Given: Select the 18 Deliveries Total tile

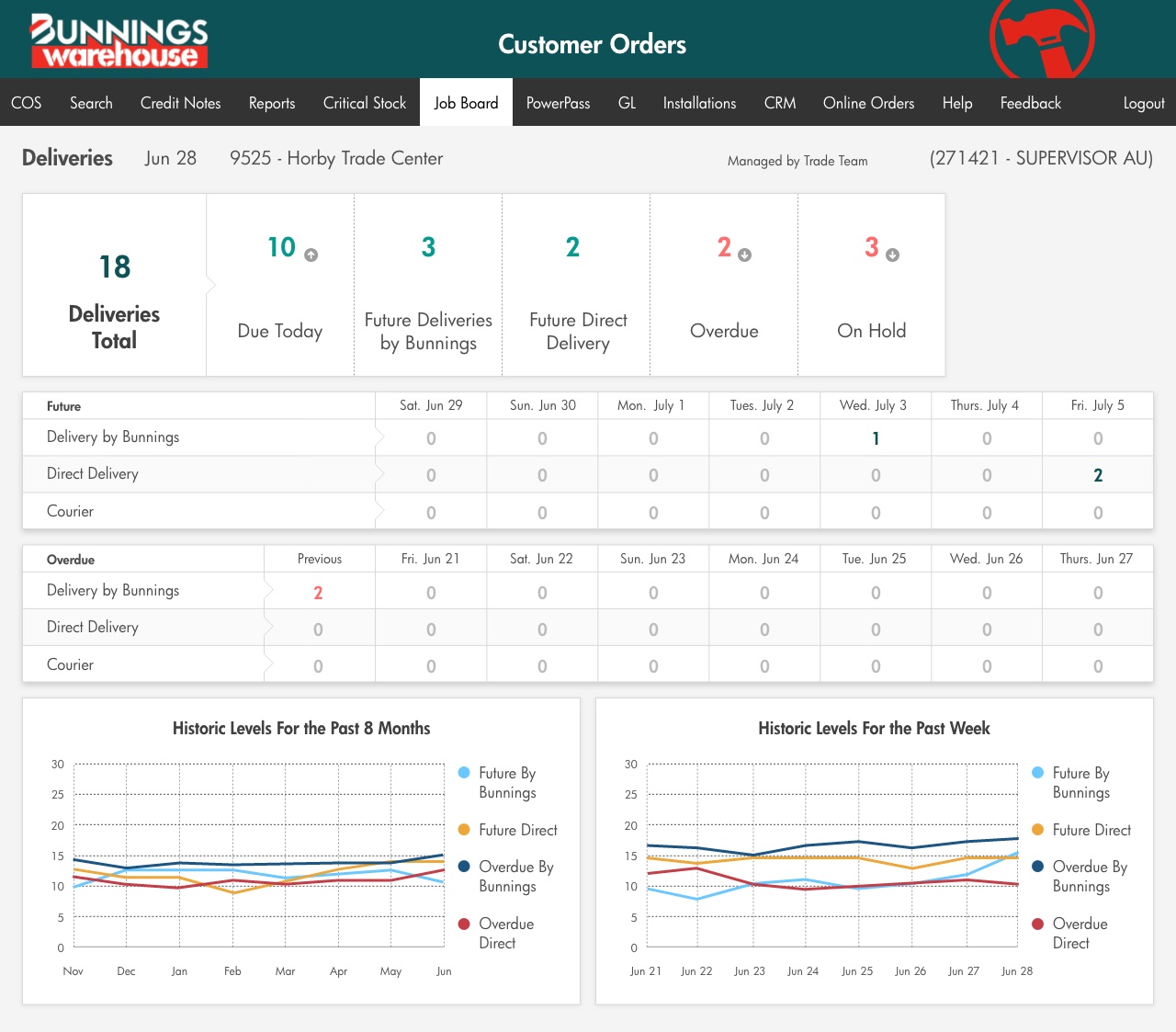Looking at the screenshot, I should tap(114, 285).
